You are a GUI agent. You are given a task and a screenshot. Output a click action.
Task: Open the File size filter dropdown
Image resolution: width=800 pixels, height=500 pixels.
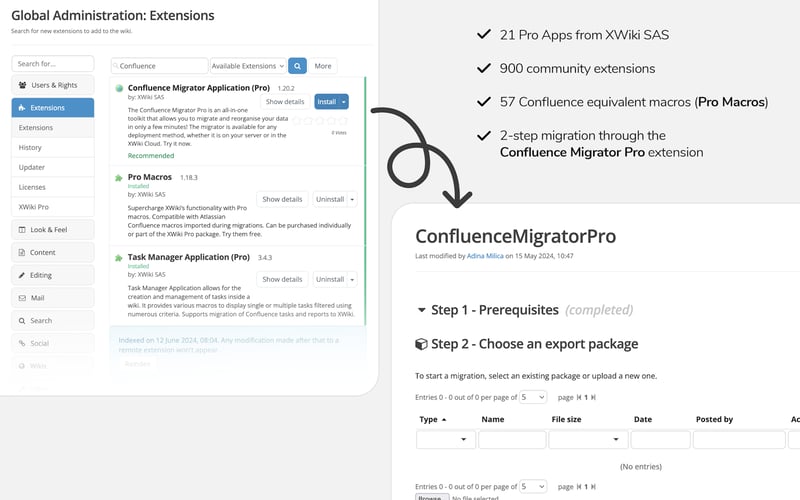click(588, 439)
